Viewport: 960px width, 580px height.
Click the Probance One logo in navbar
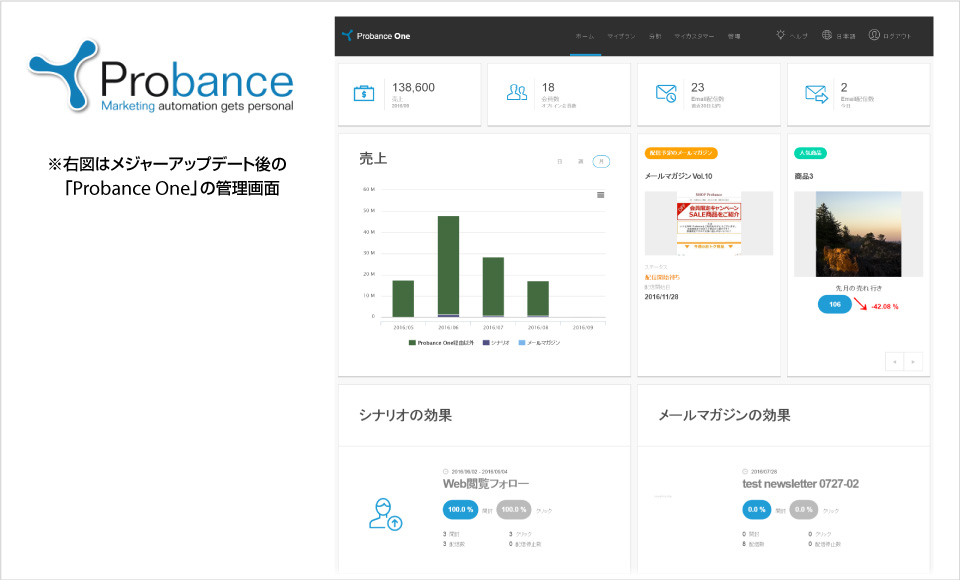tap(376, 36)
